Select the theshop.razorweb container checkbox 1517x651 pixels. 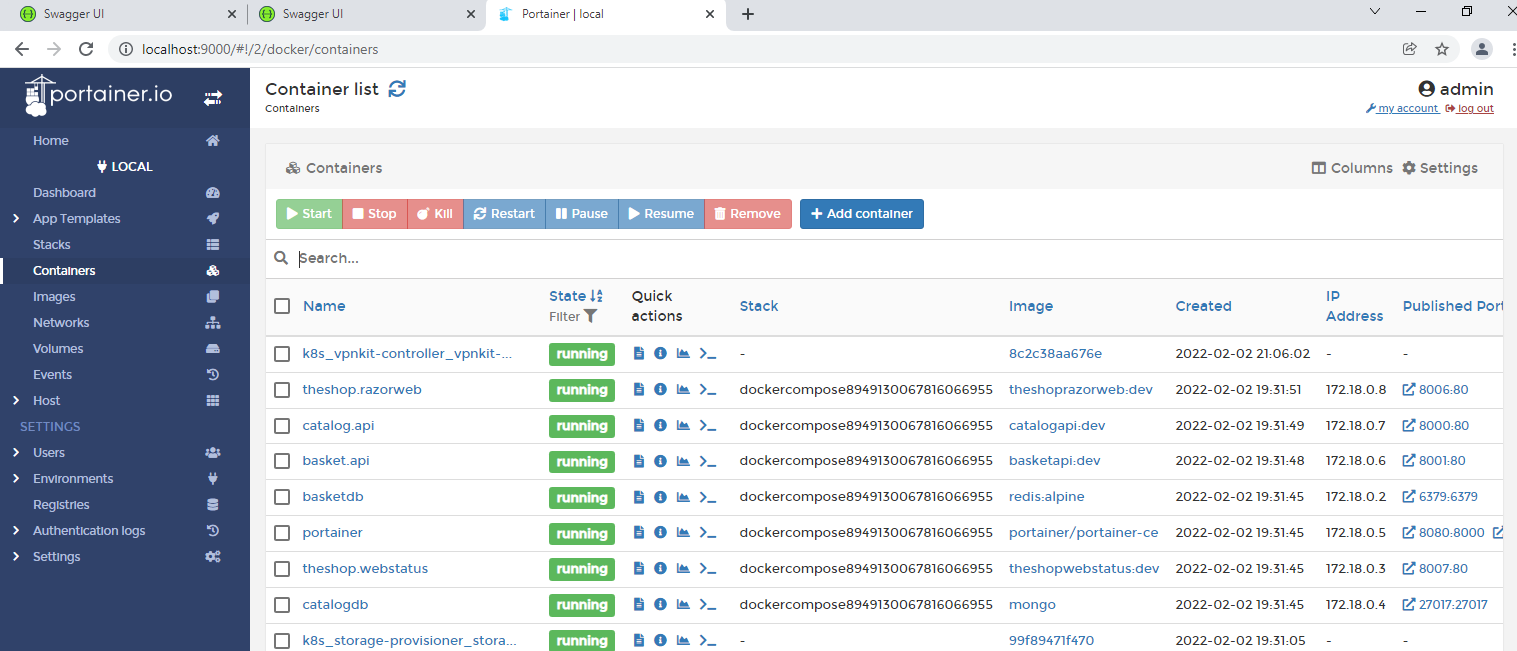tap(282, 389)
